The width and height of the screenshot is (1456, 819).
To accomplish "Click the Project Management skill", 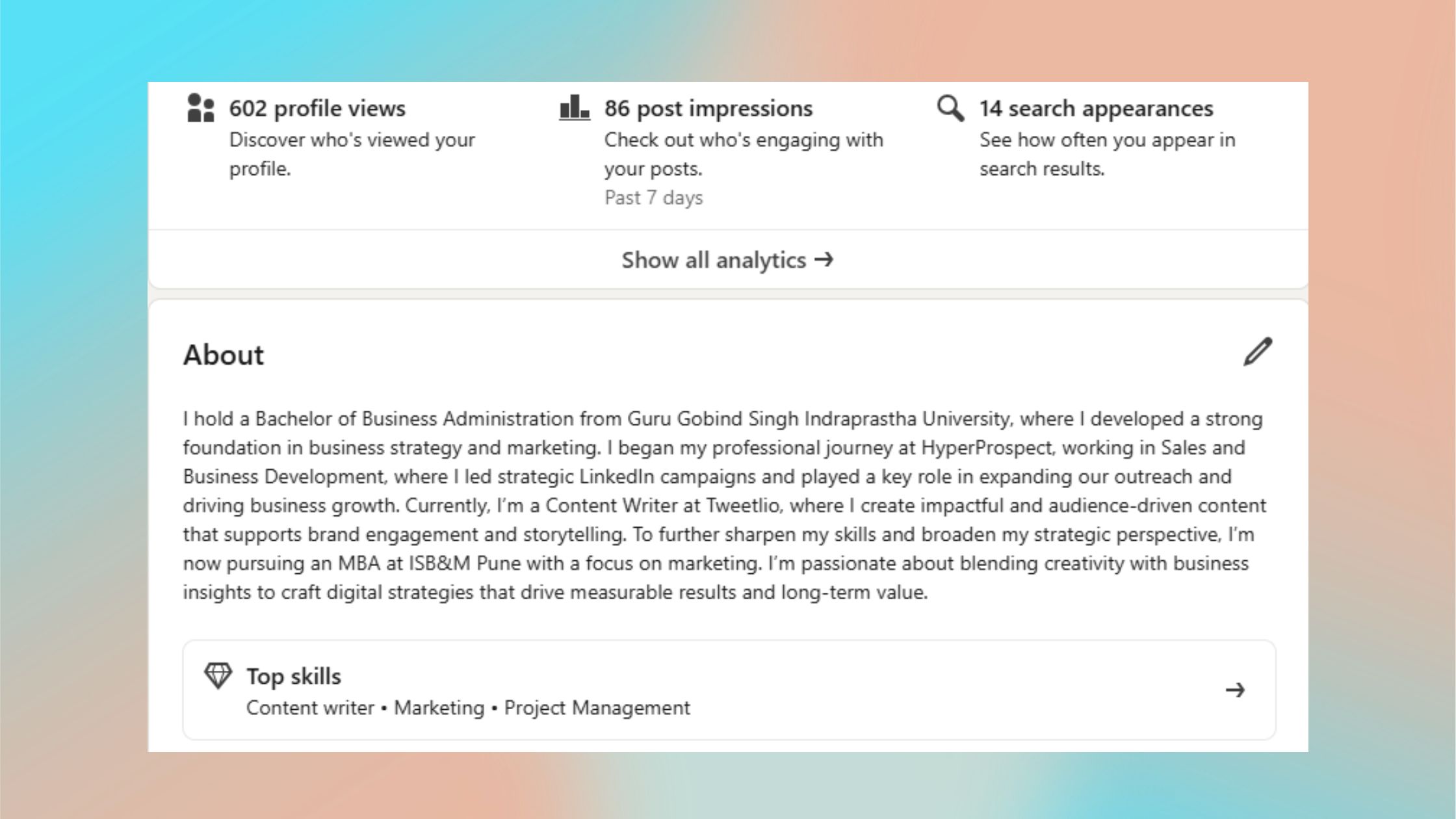I will point(597,707).
